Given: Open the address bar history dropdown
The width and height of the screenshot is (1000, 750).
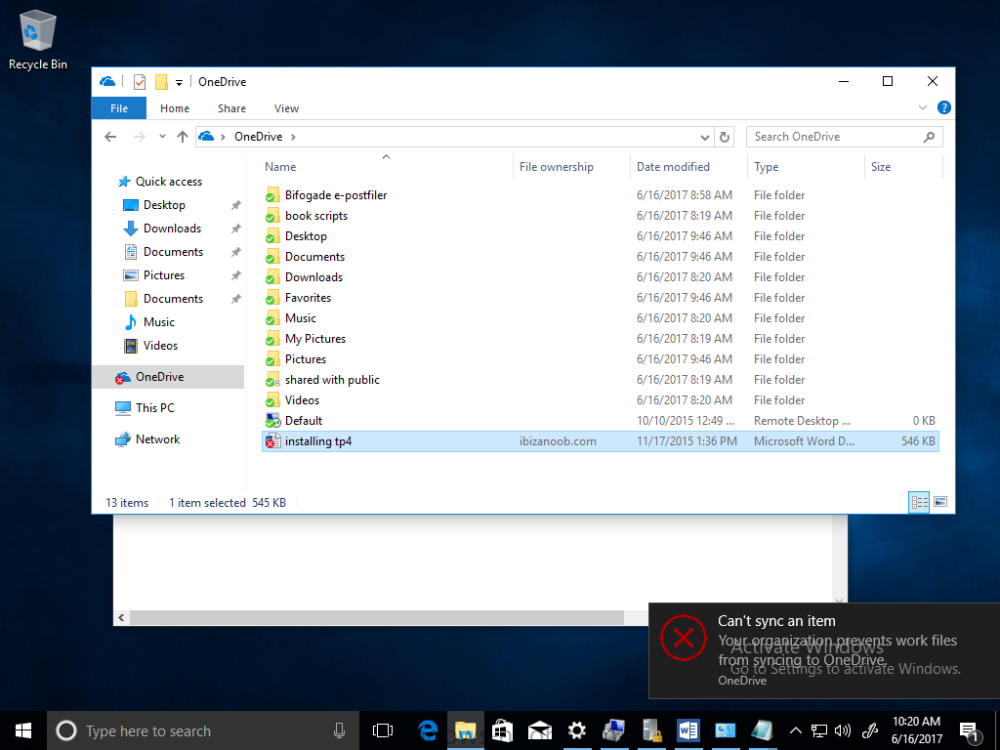Looking at the screenshot, I should (705, 137).
